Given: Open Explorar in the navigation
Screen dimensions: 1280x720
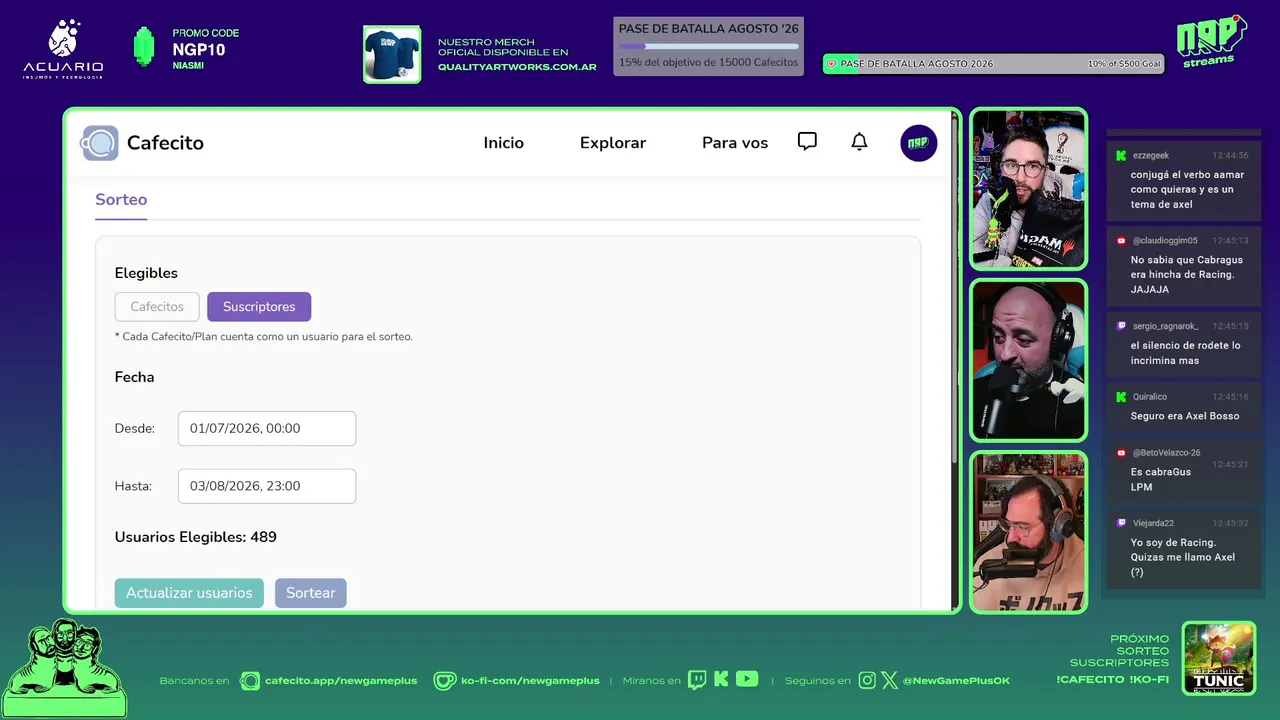Looking at the screenshot, I should point(613,143).
